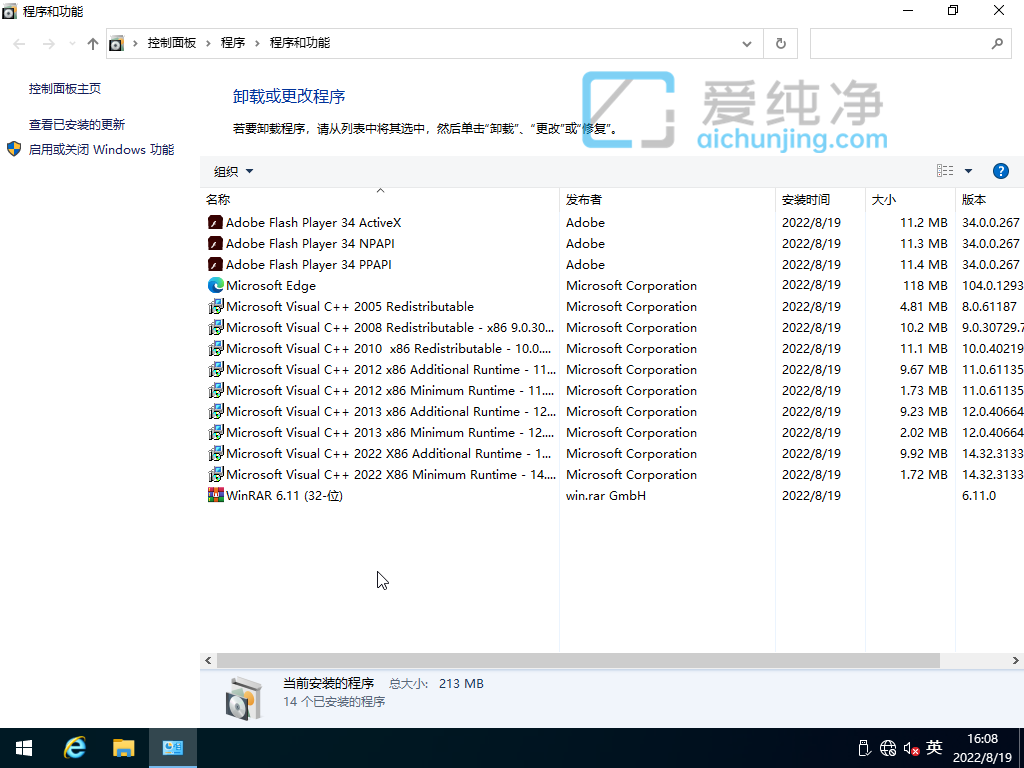Click the Adobe Flash Player 34 ActiveX icon

tap(216, 223)
